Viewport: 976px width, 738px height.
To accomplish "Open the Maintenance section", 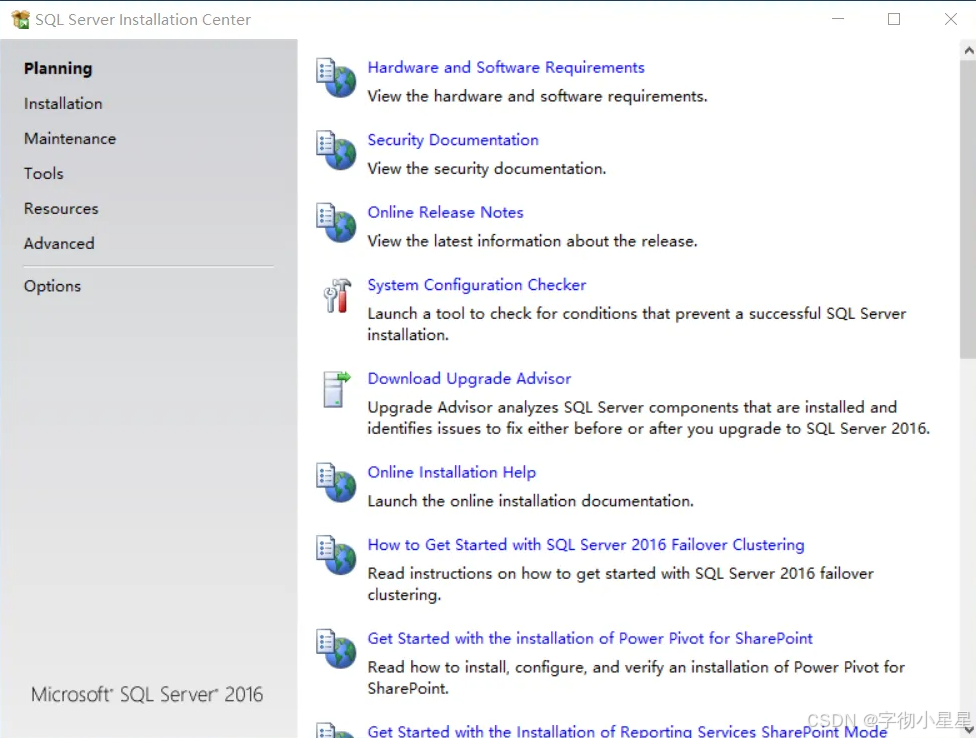I will [70, 138].
